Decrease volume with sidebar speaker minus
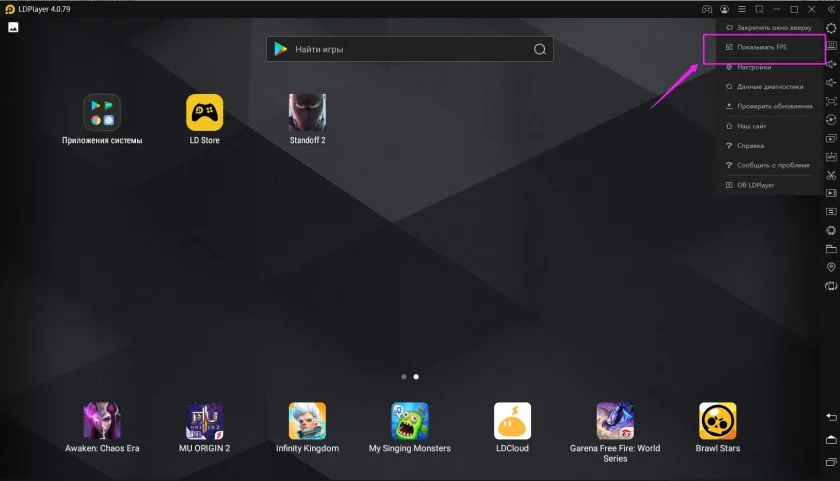 click(x=831, y=82)
